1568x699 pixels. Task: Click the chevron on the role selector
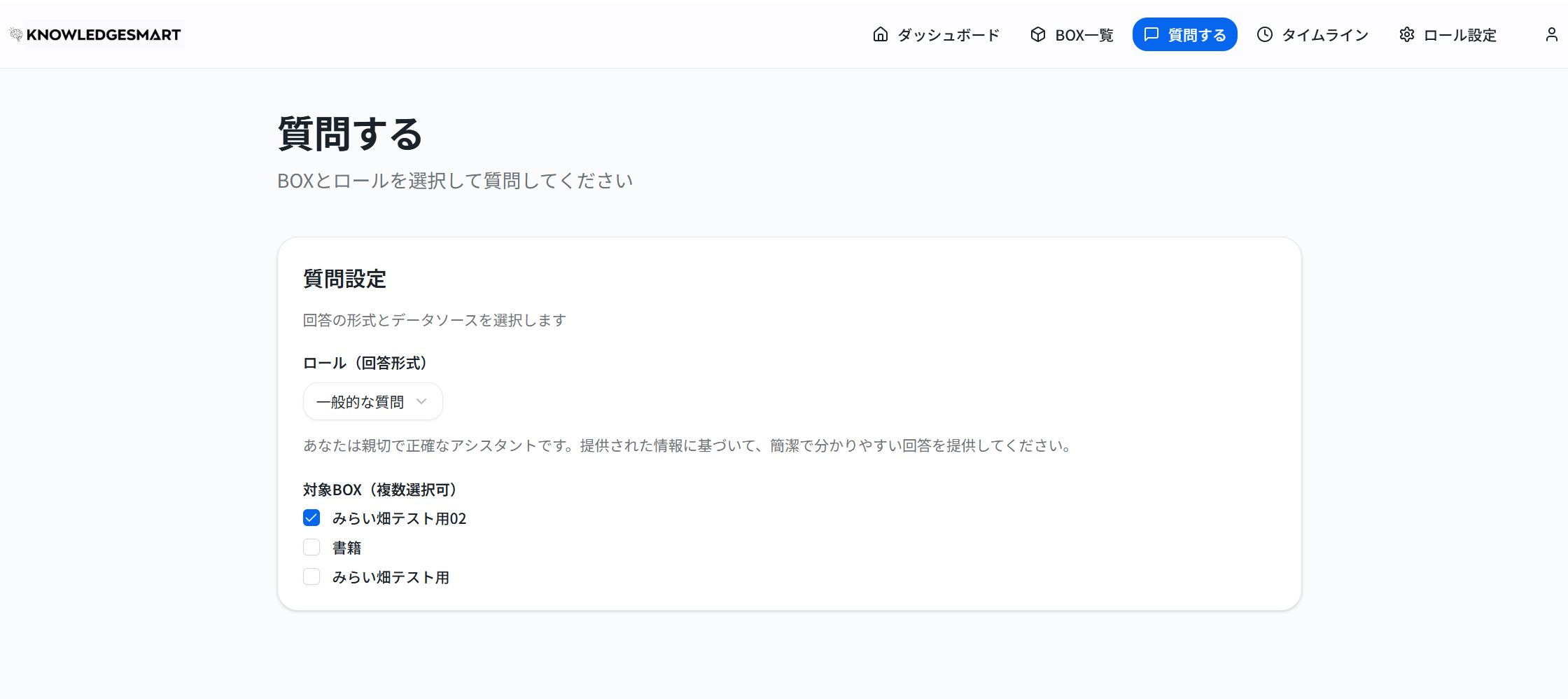click(x=421, y=401)
